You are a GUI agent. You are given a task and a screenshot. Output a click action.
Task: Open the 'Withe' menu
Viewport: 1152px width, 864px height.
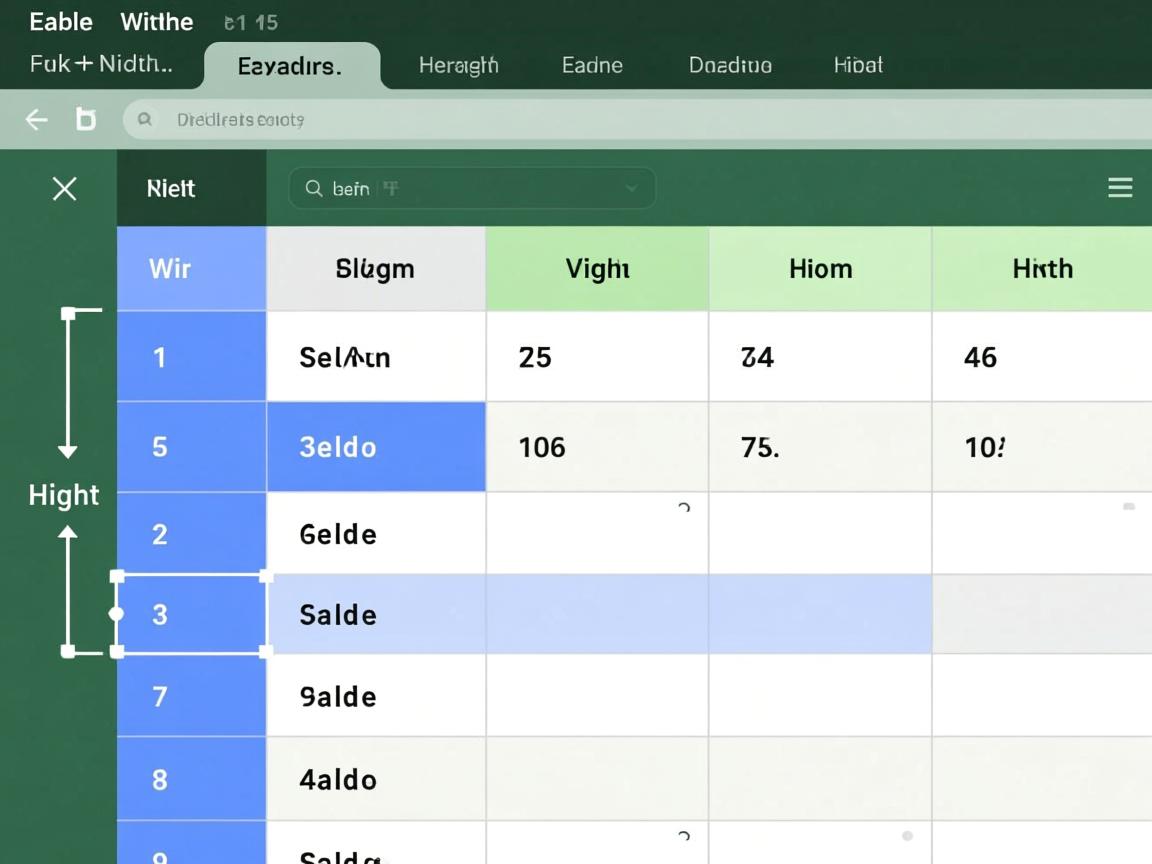[157, 22]
